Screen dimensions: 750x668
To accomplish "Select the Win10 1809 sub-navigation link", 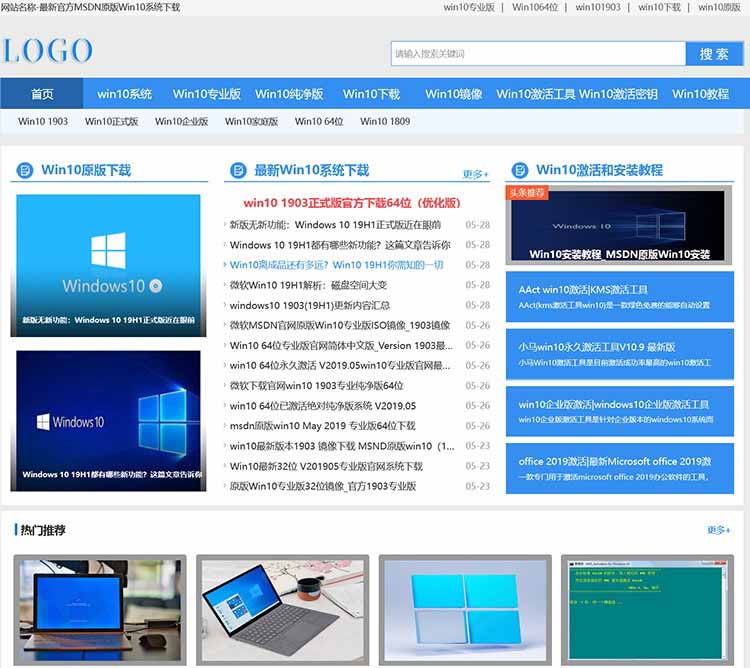I will tap(385, 121).
